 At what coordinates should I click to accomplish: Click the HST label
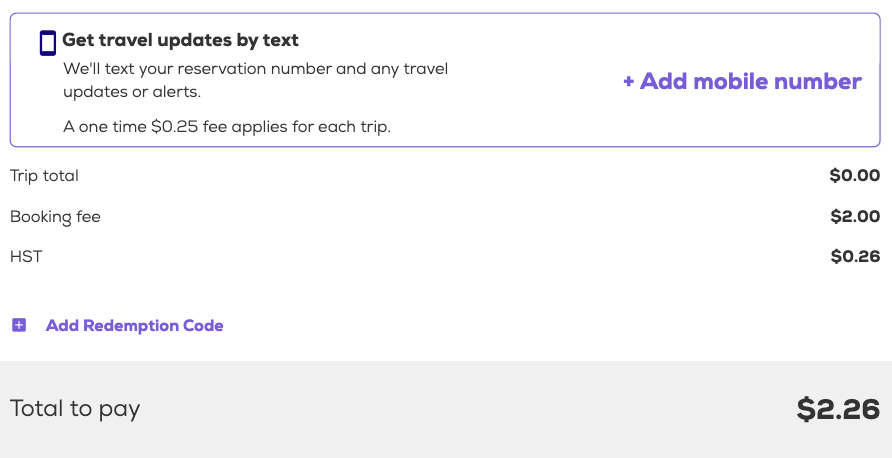click(x=26, y=256)
